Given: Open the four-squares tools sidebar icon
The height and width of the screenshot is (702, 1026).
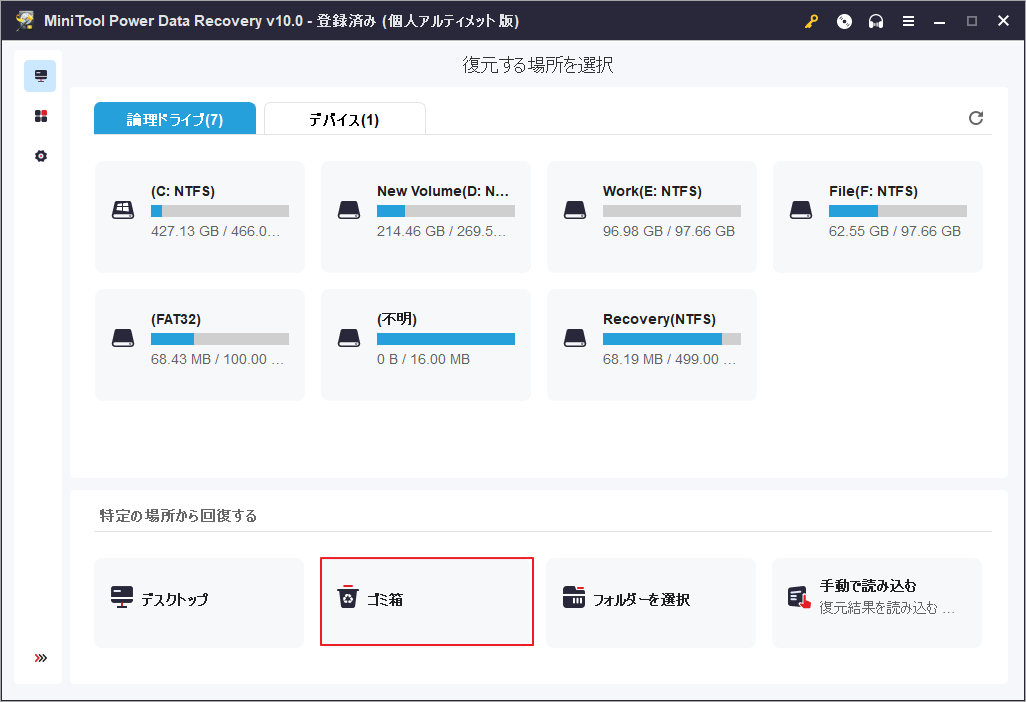Looking at the screenshot, I should click(40, 116).
